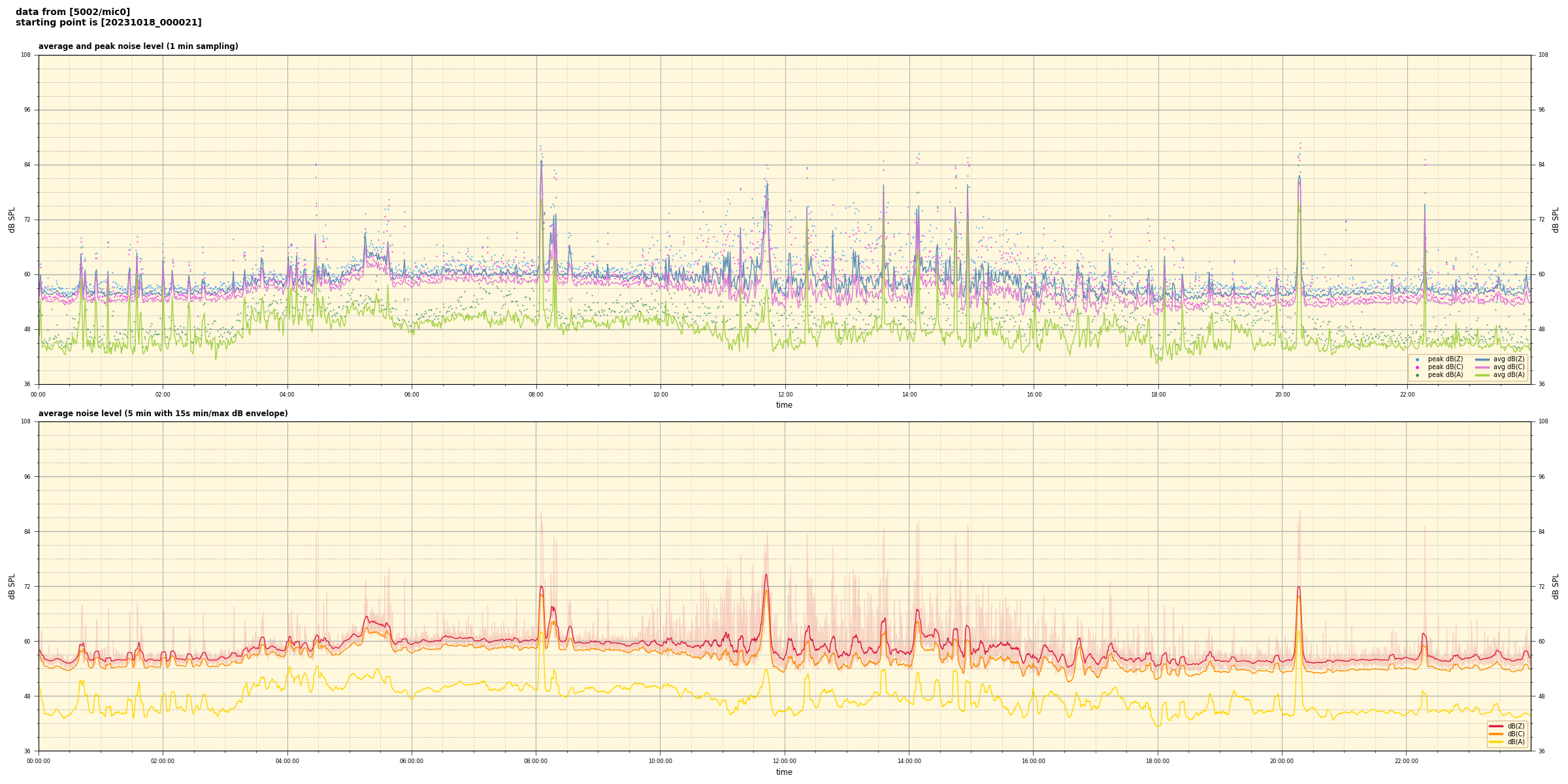This screenshot has height=784, width=1568.
Task: Click the 'time' axis label under bottom chart
Action: click(784, 772)
